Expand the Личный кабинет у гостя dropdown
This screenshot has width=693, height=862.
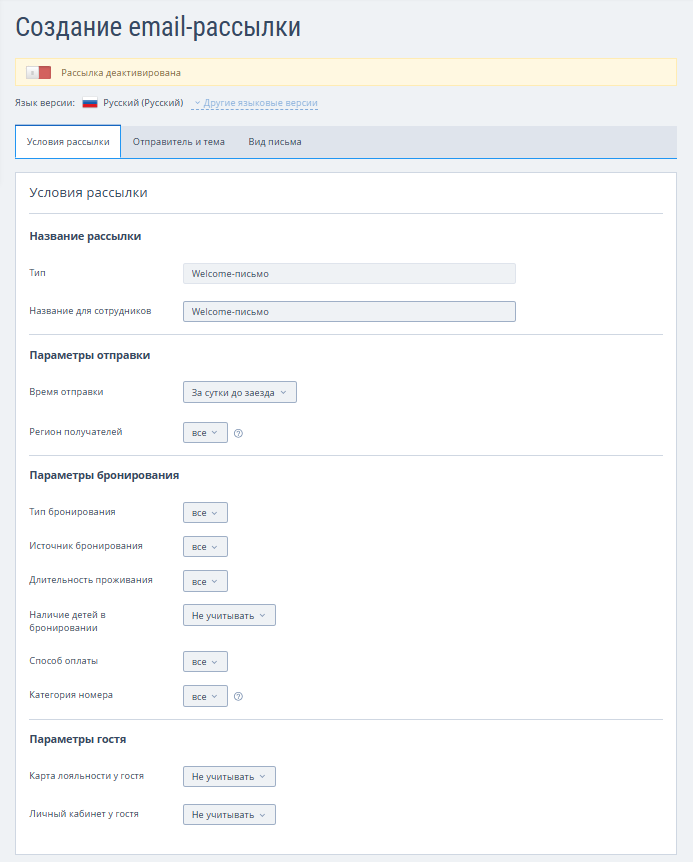pos(229,815)
